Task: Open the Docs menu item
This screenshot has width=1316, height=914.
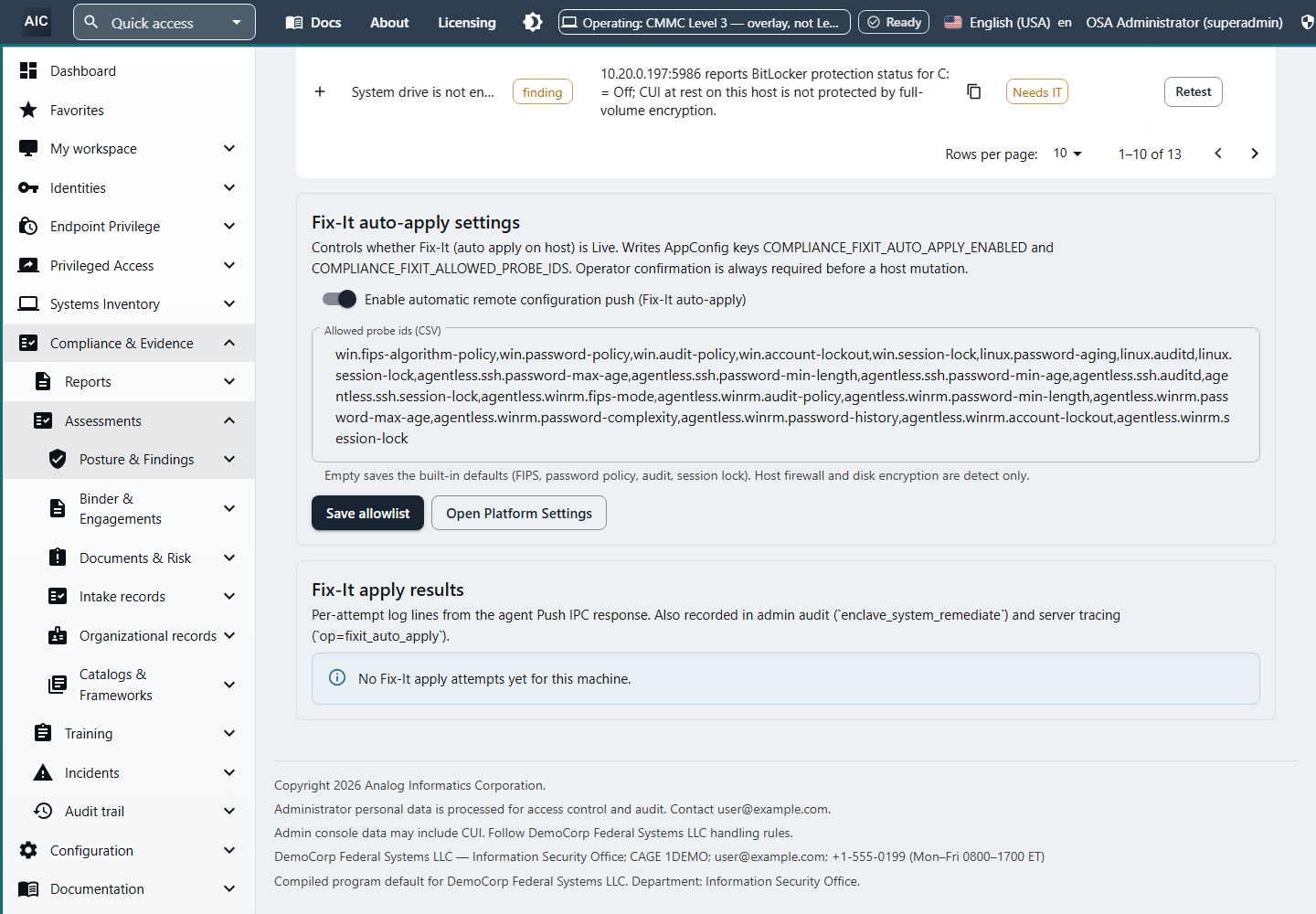Action: tap(313, 22)
